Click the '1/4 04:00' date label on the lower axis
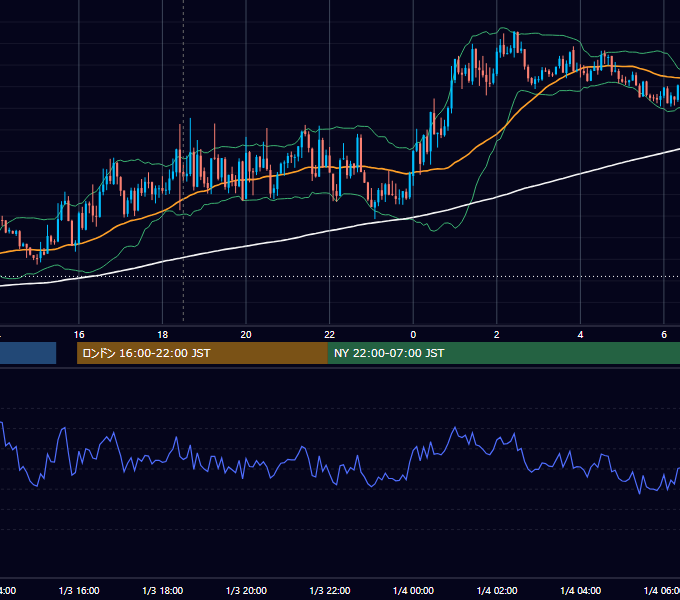 [581, 590]
